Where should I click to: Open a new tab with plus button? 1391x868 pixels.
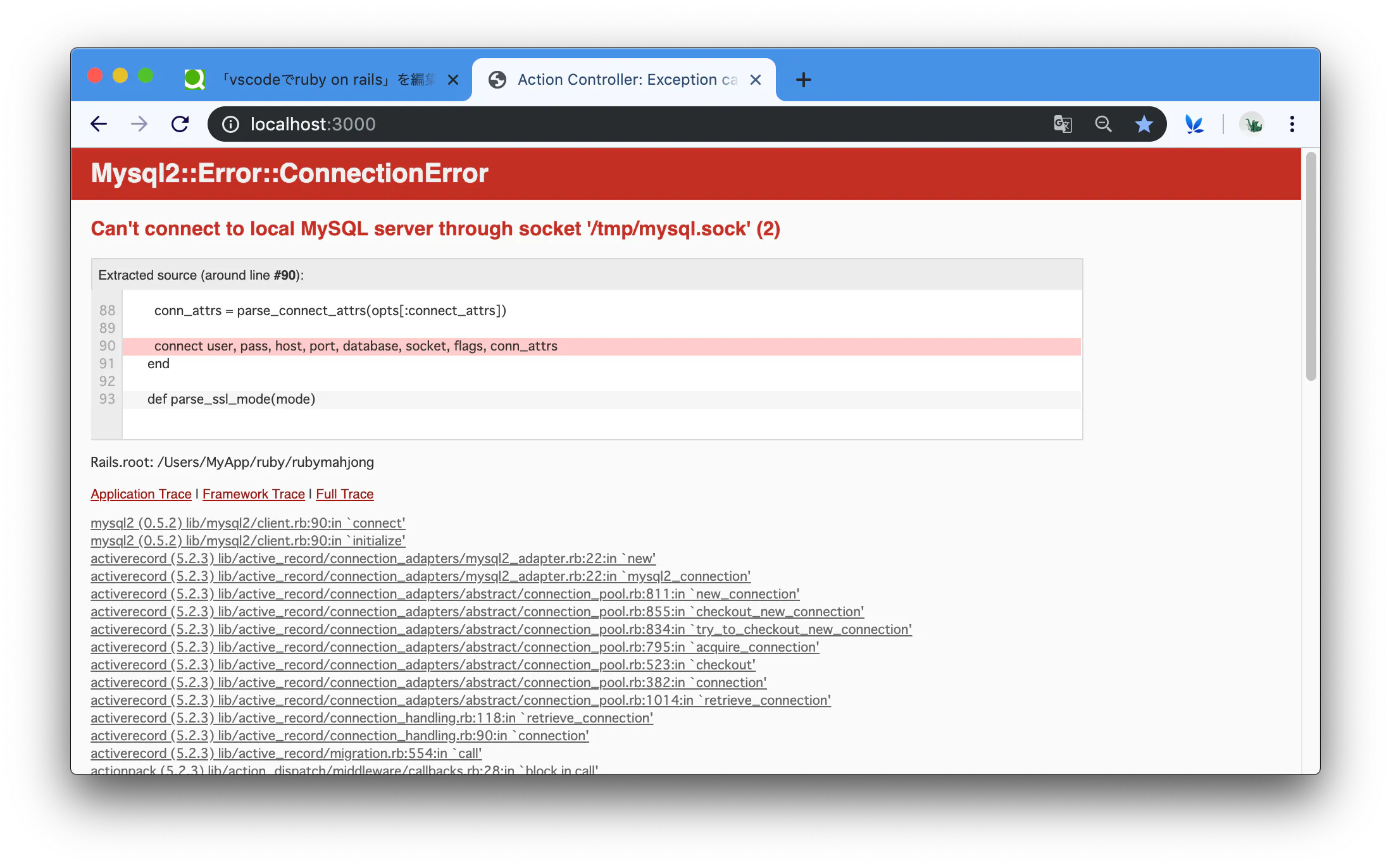[x=803, y=80]
